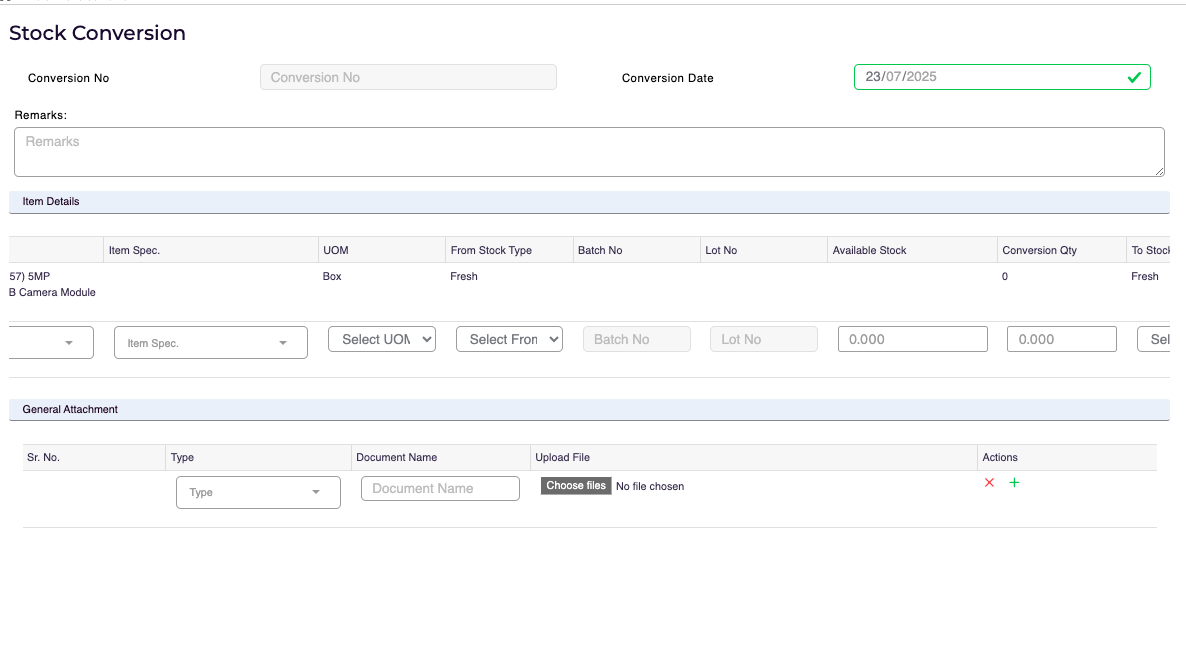Click the Document Name input field
The width and height of the screenshot is (1186, 670).
(440, 488)
